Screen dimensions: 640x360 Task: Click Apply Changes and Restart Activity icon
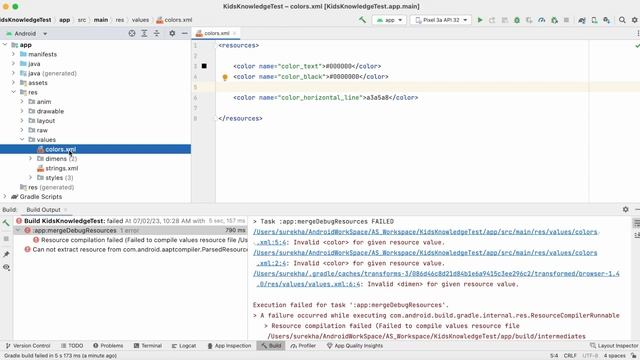click(492, 20)
